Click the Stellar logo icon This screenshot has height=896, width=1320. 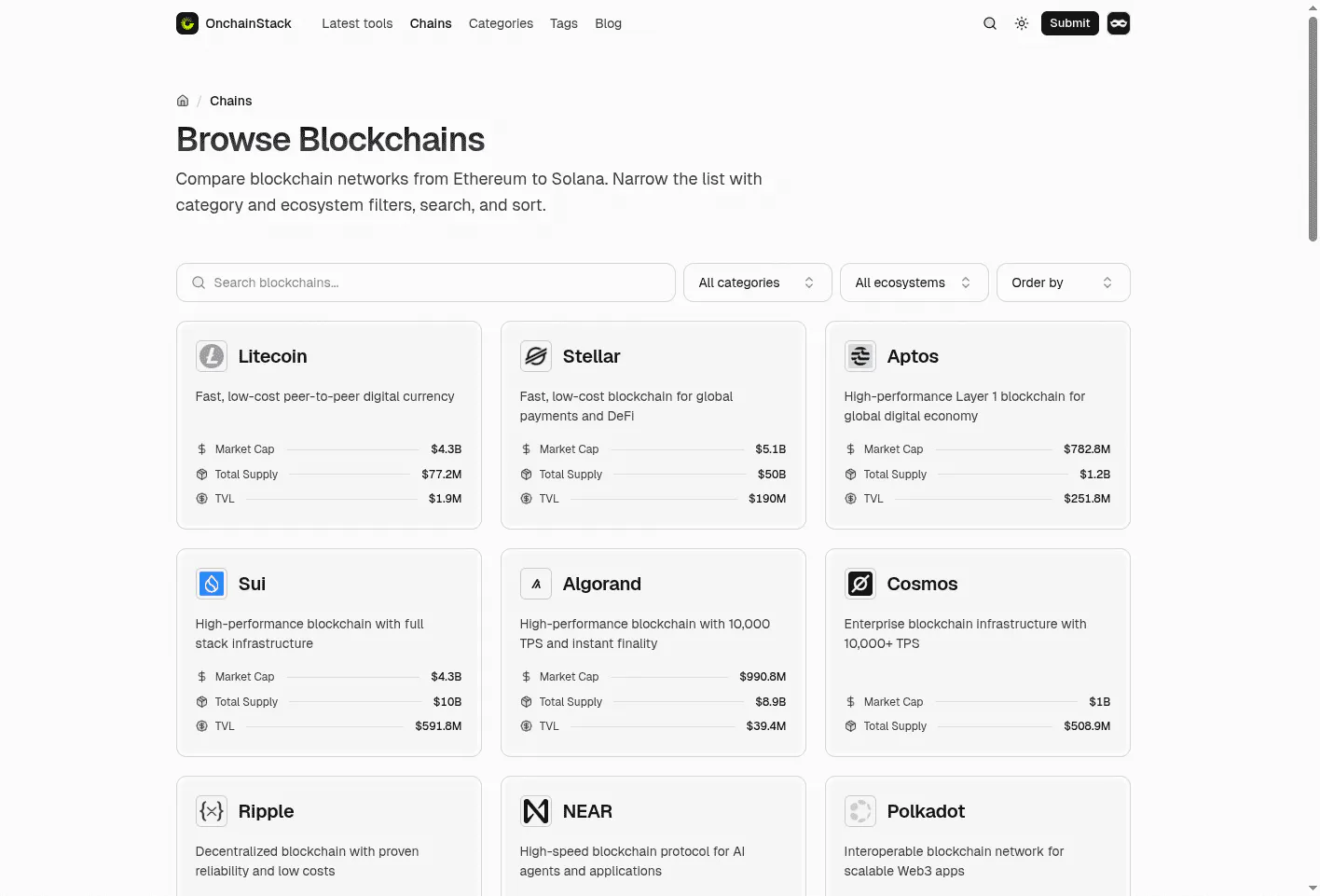coord(536,356)
